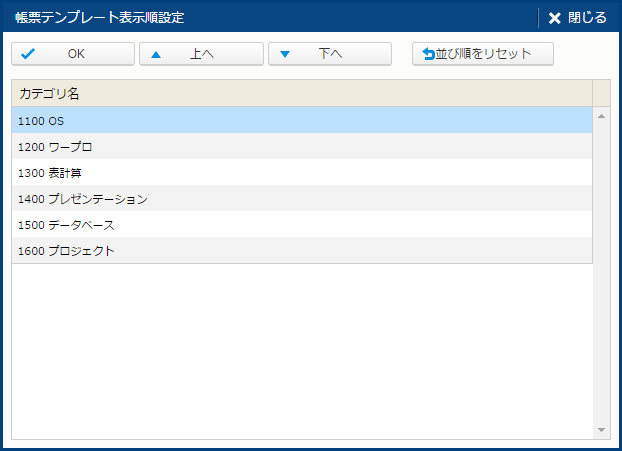Click the scrollbar down arrow
The height and width of the screenshot is (451, 622).
click(x=602, y=430)
